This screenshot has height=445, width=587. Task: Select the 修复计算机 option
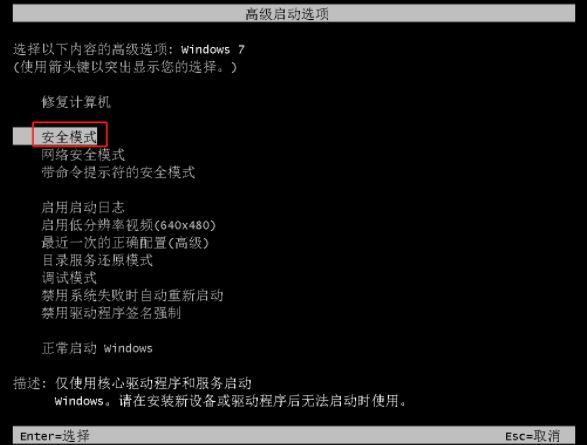coord(76,102)
